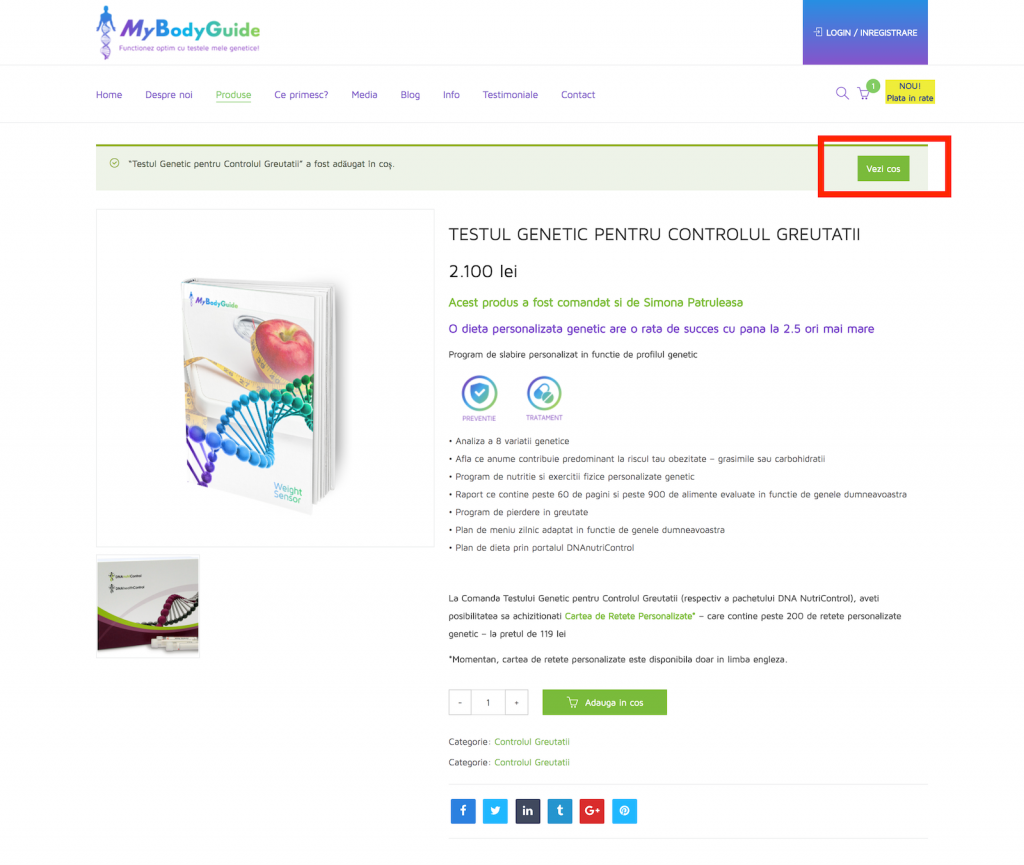Open the Despre noi menu item
The height and width of the screenshot is (865, 1024).
coord(168,95)
